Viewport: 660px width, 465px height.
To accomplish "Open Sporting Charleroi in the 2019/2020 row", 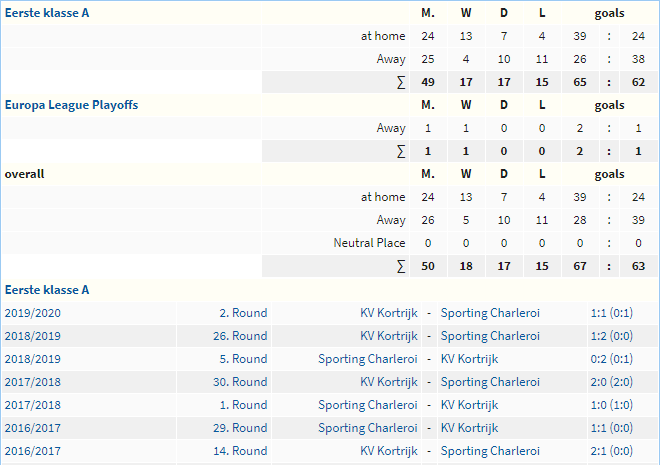I will pos(490,313).
